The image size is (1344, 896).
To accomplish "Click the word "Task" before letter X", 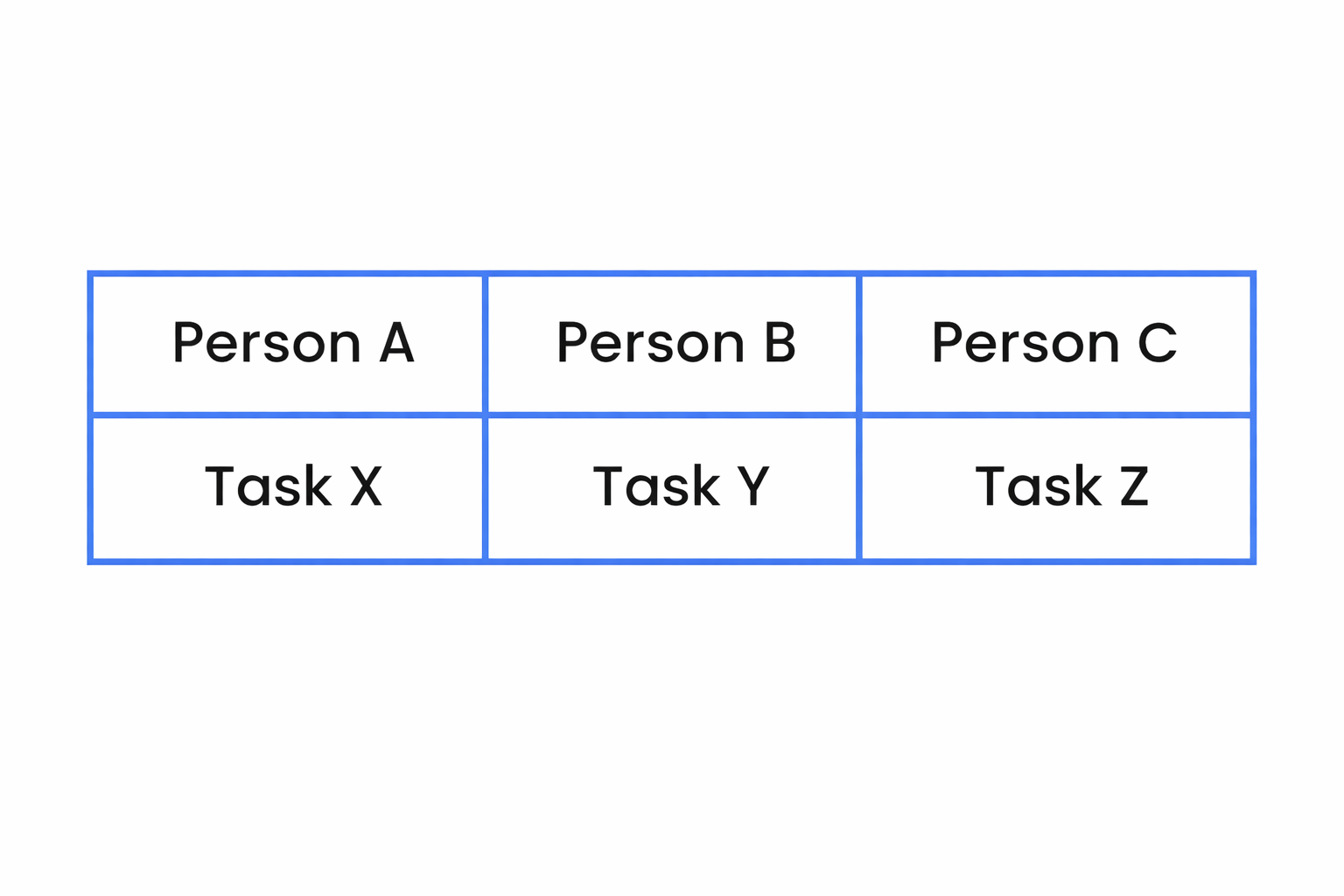I will pyautogui.click(x=268, y=486).
